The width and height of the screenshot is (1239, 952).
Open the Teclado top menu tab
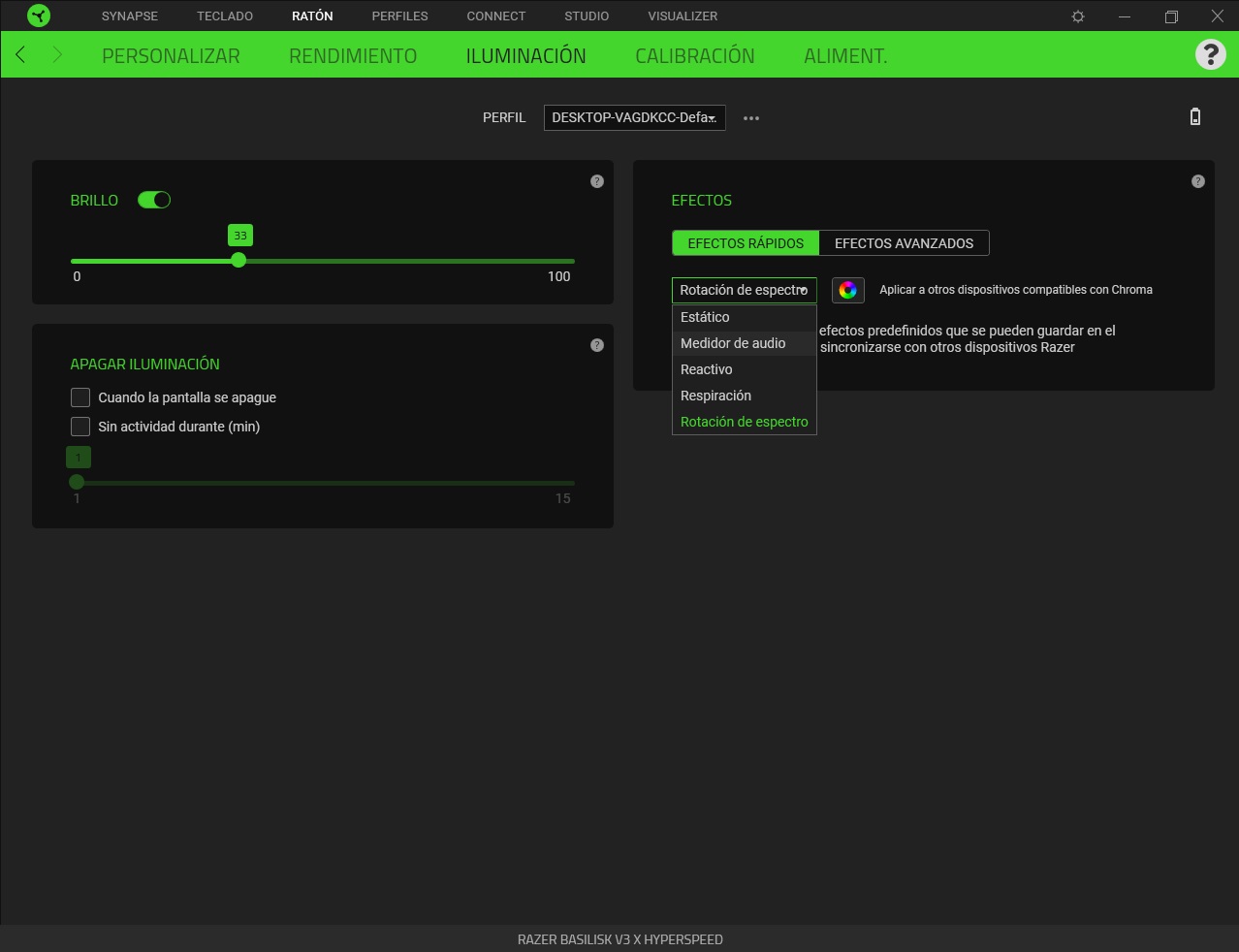point(225,16)
